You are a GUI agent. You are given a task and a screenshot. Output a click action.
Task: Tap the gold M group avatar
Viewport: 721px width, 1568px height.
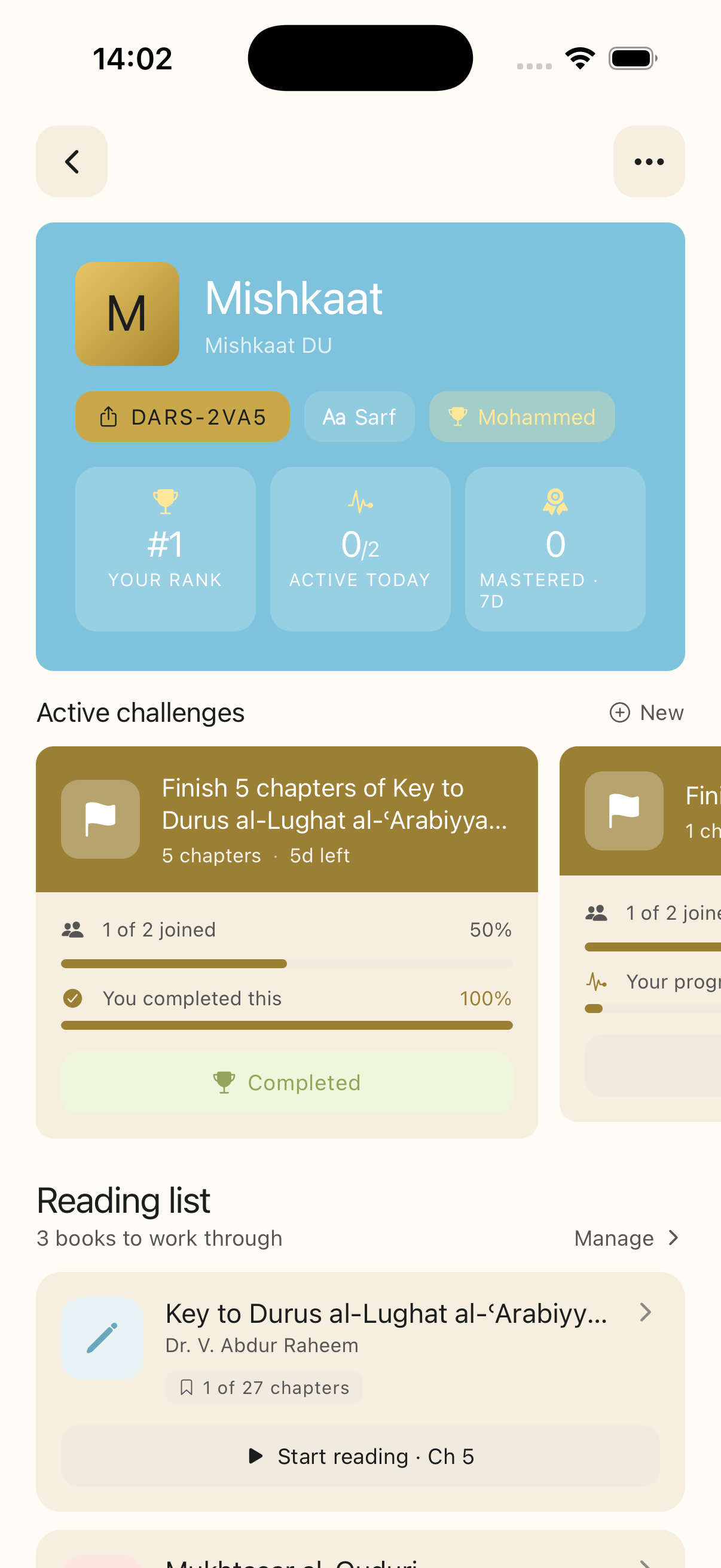click(x=127, y=314)
